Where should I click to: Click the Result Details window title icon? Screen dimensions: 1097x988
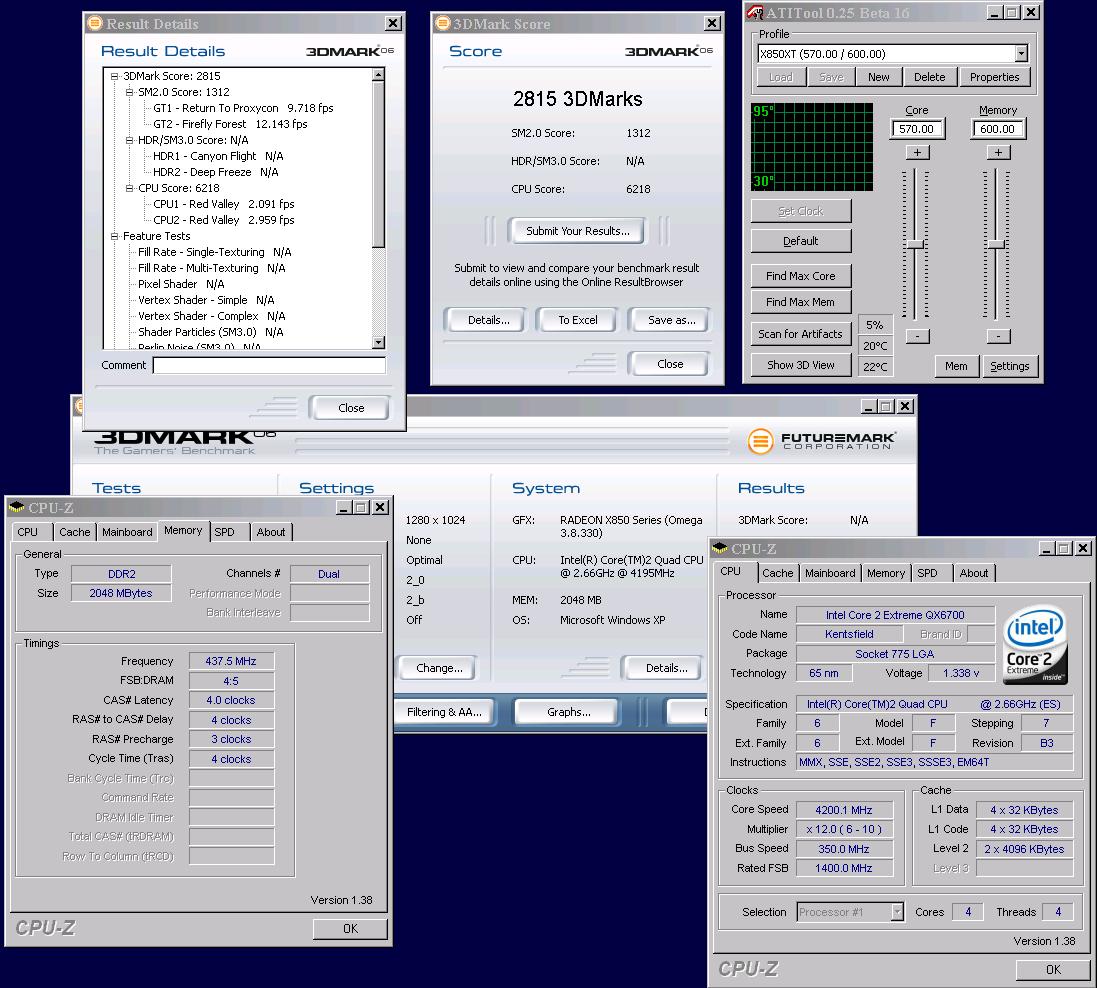click(x=94, y=23)
